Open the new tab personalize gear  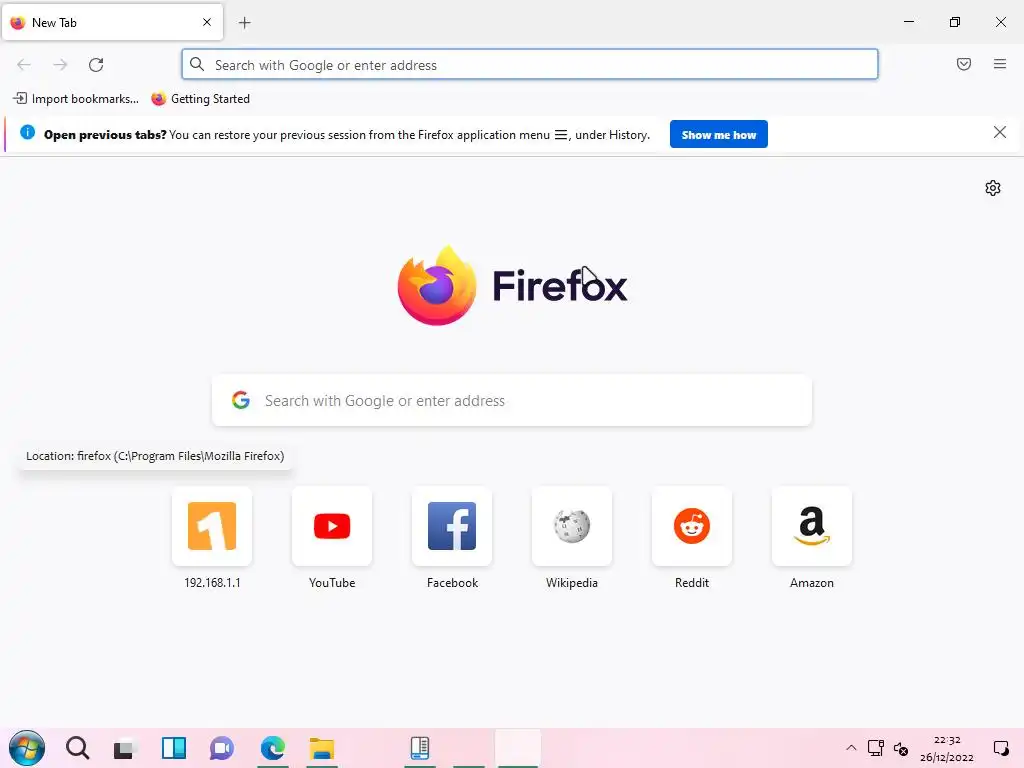pyautogui.click(x=993, y=188)
